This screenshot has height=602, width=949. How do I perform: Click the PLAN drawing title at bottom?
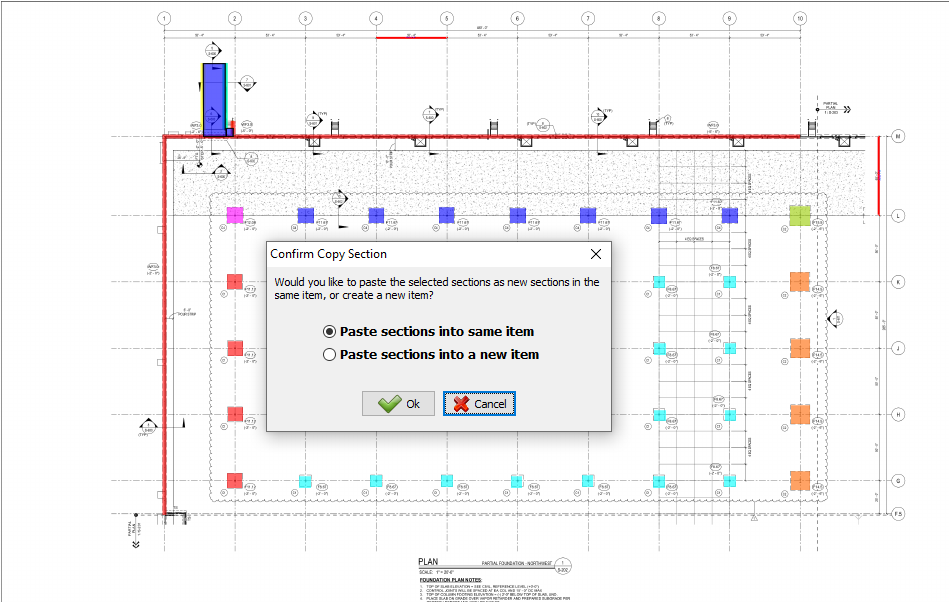(429, 563)
